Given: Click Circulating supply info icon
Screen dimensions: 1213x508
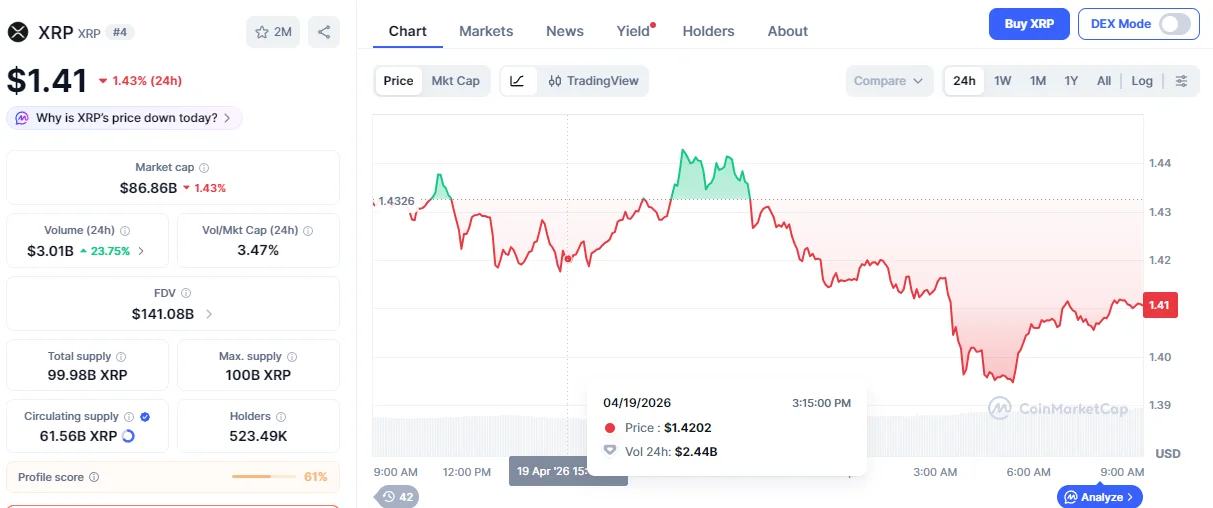Looking at the screenshot, I should point(128,416).
